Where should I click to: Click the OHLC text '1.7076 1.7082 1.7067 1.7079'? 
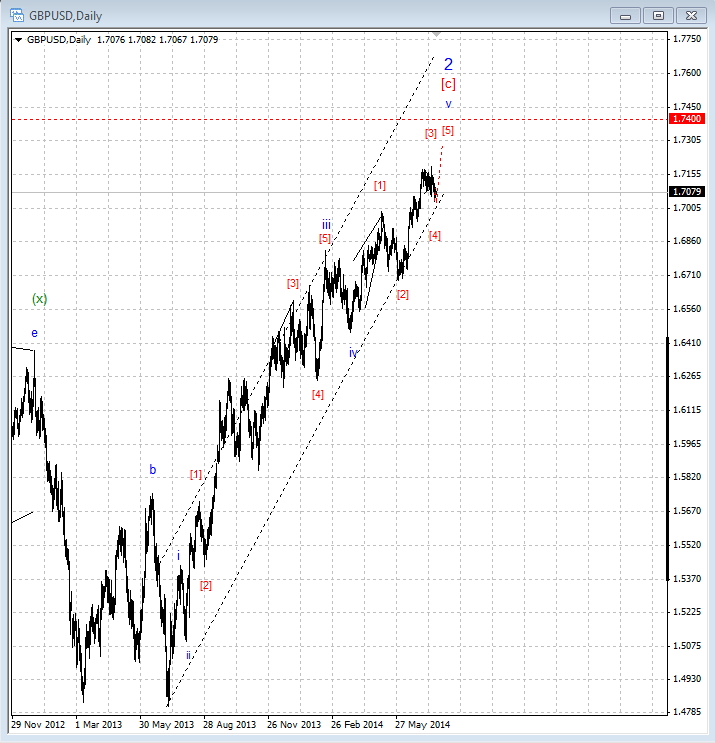tap(157, 40)
